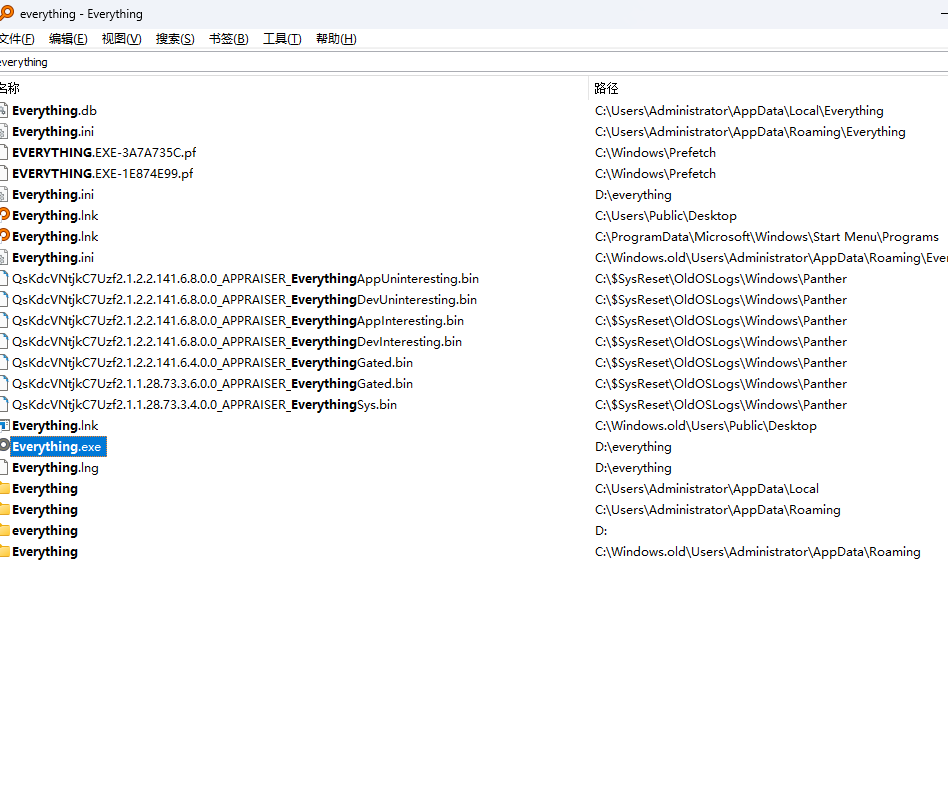The image size is (948, 802).
Task: Select 28.73.3.6.0.0 EverythingGated.bin file
Action: click(x=213, y=384)
